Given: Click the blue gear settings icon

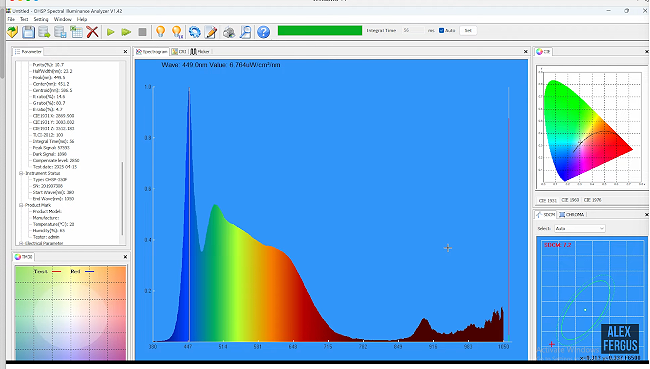Looking at the screenshot, I should pos(194,32).
